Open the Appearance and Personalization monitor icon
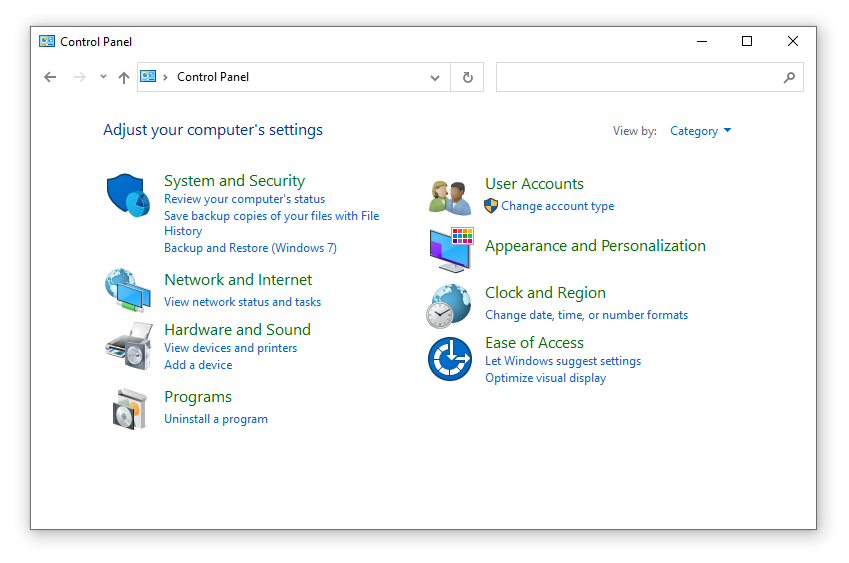Image resolution: width=849 pixels, height=563 pixels. coord(451,250)
